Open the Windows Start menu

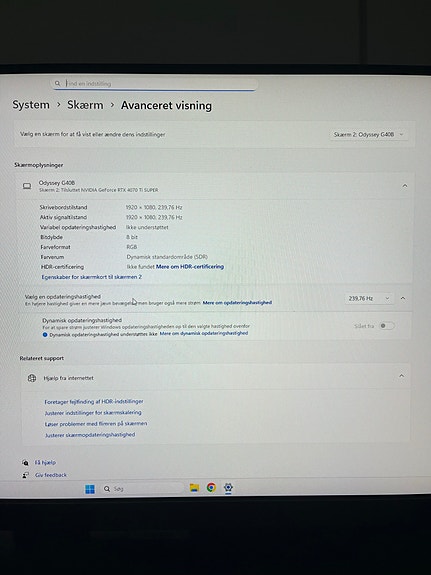point(90,489)
